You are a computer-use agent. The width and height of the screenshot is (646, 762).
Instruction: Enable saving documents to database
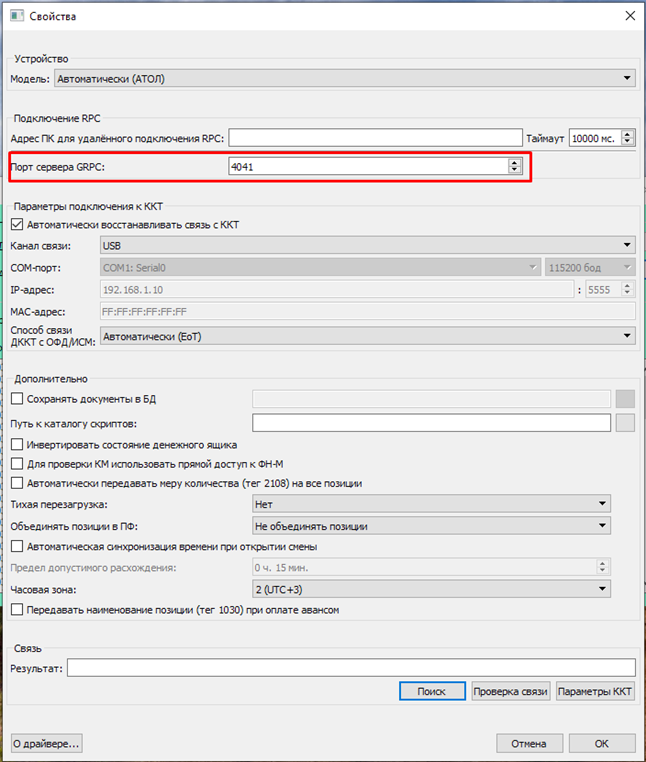tap(17, 399)
